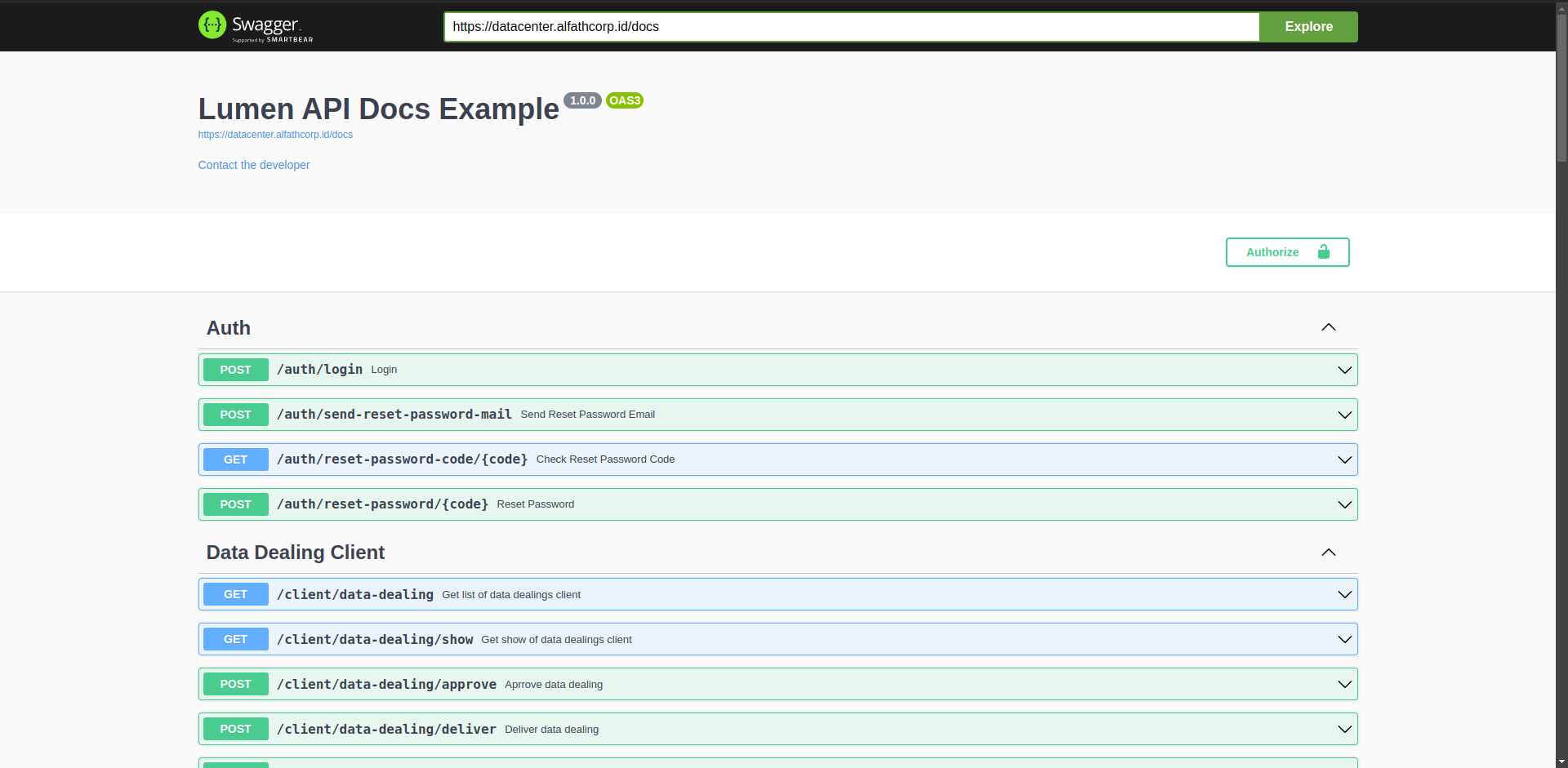Expand the /client/data-dealing endpoint arrow

point(1344,594)
